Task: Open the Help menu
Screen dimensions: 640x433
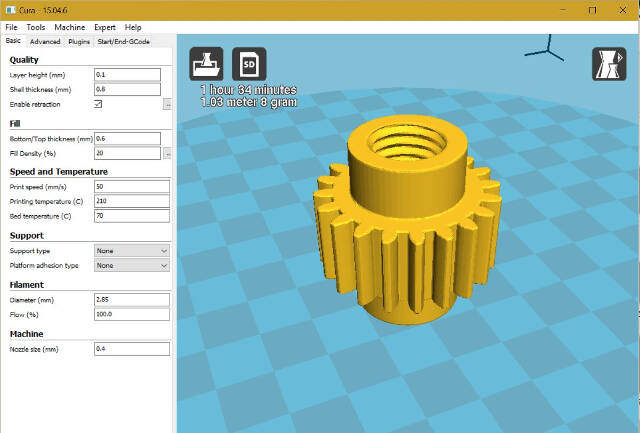Action: pyautogui.click(x=133, y=27)
